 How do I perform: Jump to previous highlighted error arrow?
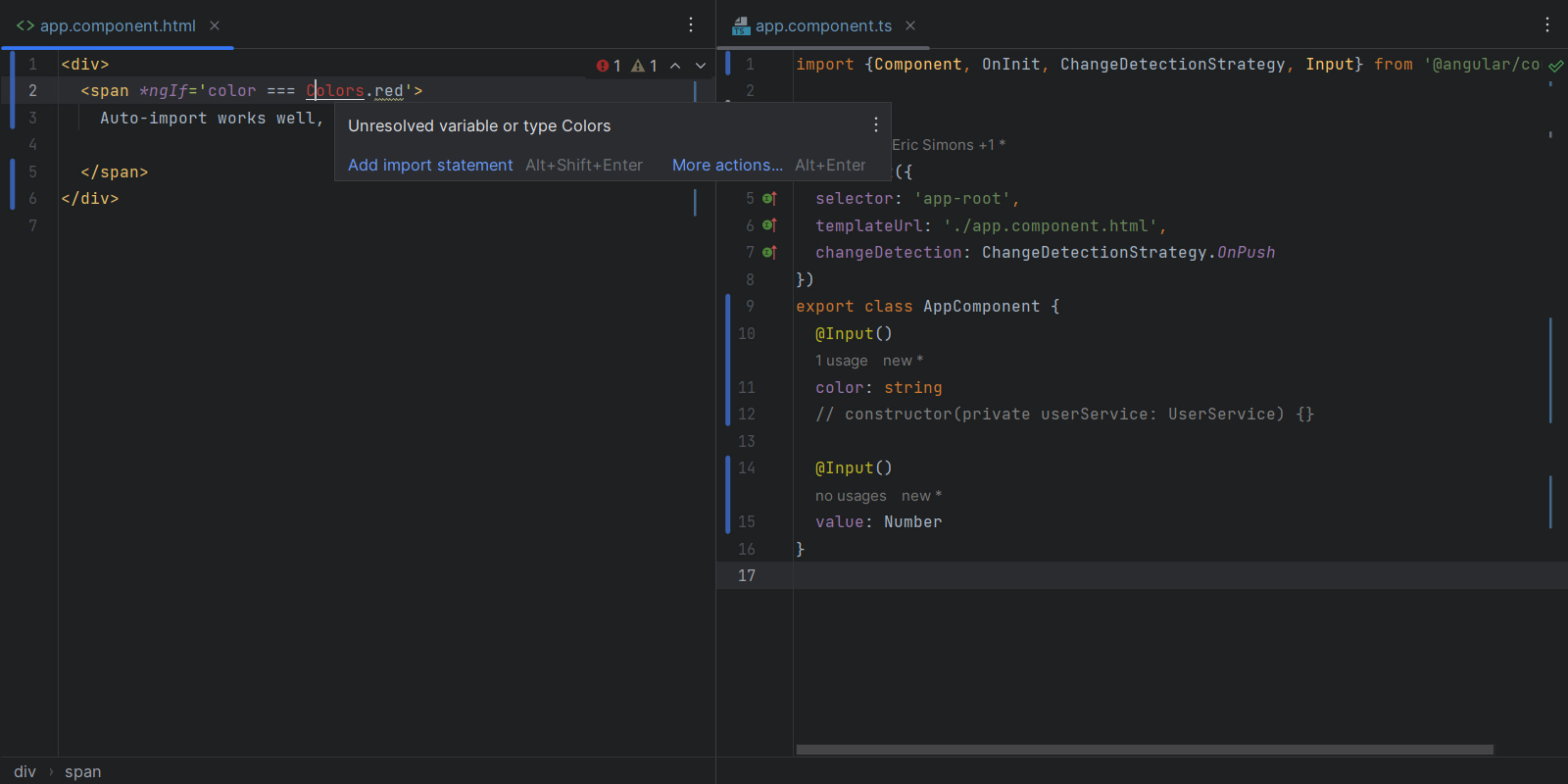tap(675, 66)
